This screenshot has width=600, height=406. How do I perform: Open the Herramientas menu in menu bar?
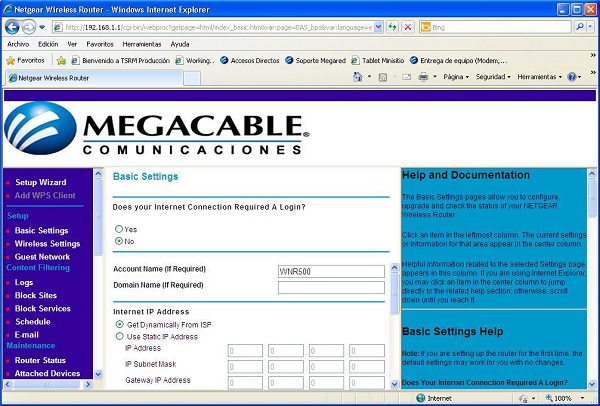click(142, 44)
